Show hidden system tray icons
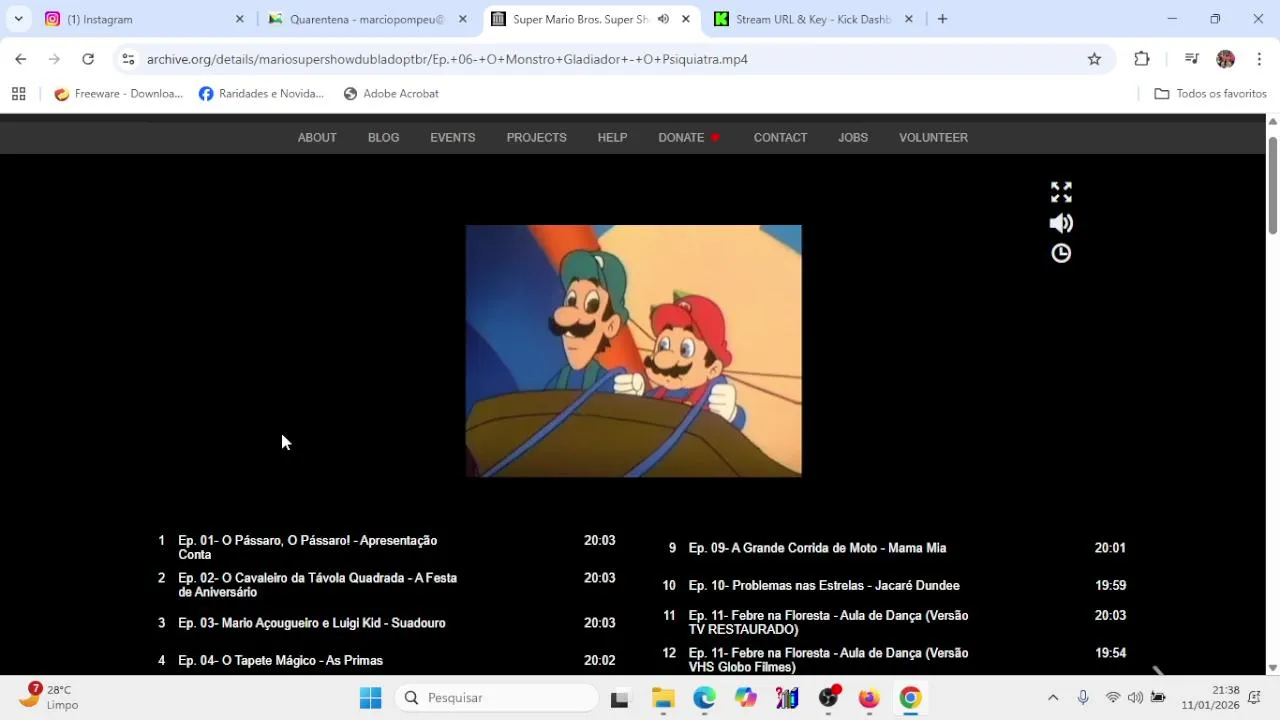 [1052, 698]
